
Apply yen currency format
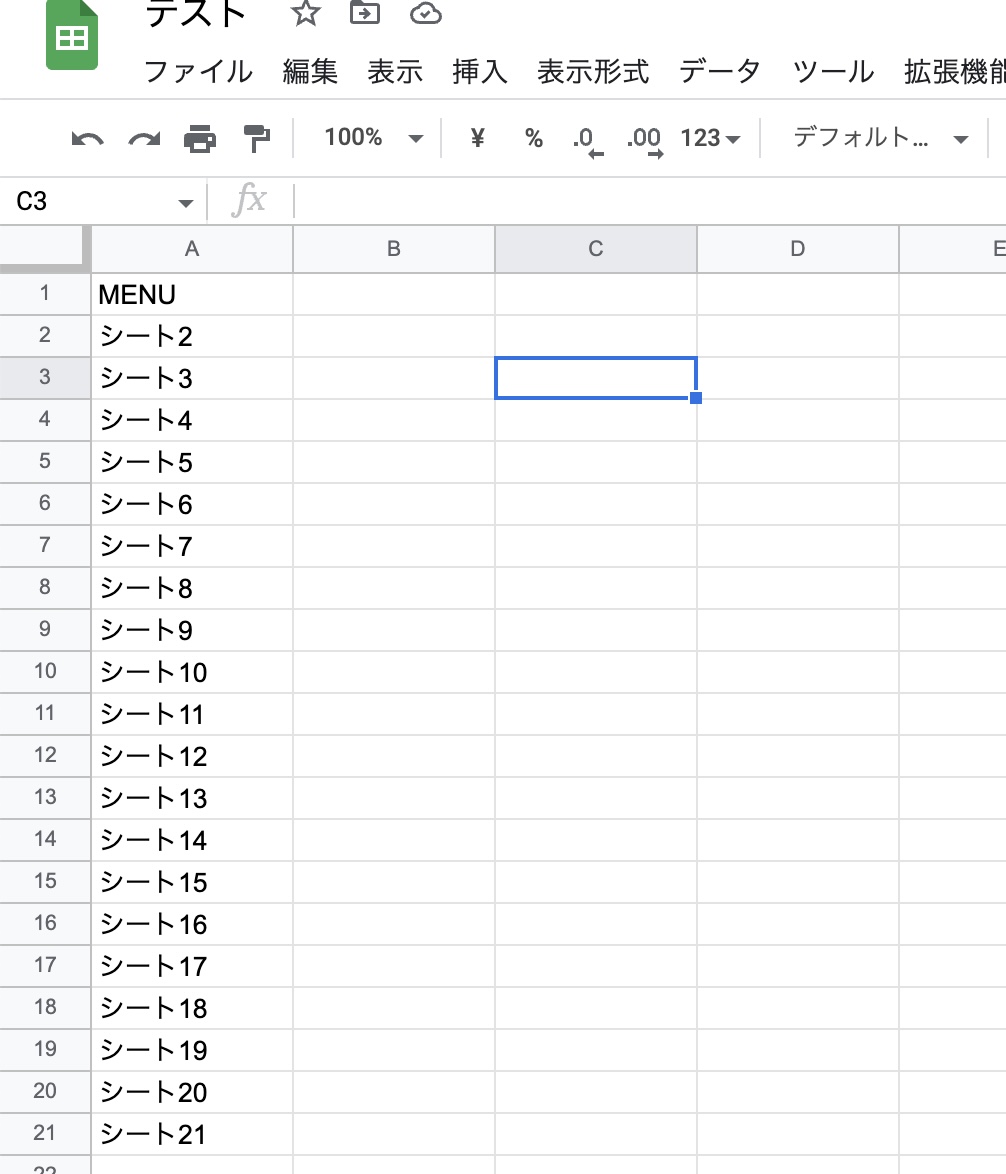click(x=477, y=138)
